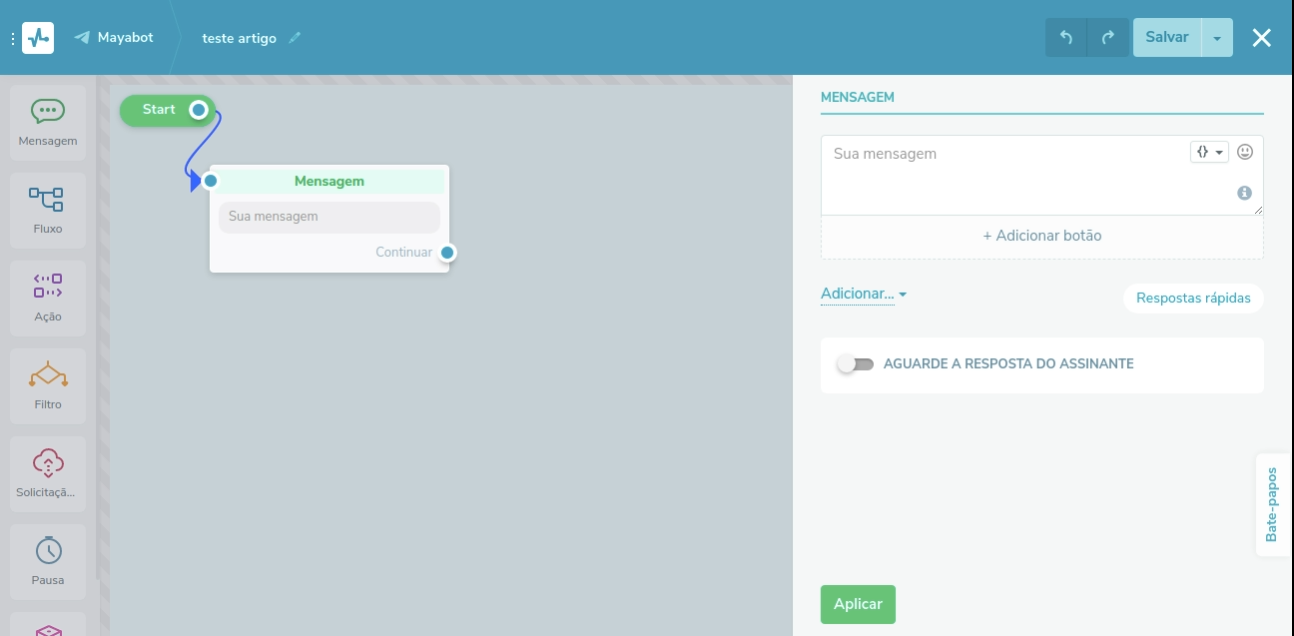Expand the Adicionar... dropdown
The image size is (1294, 636).
(x=864, y=294)
